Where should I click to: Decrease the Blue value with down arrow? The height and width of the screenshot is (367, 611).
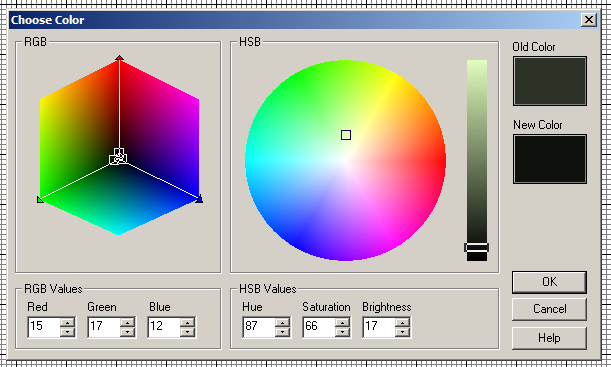[x=188, y=332]
